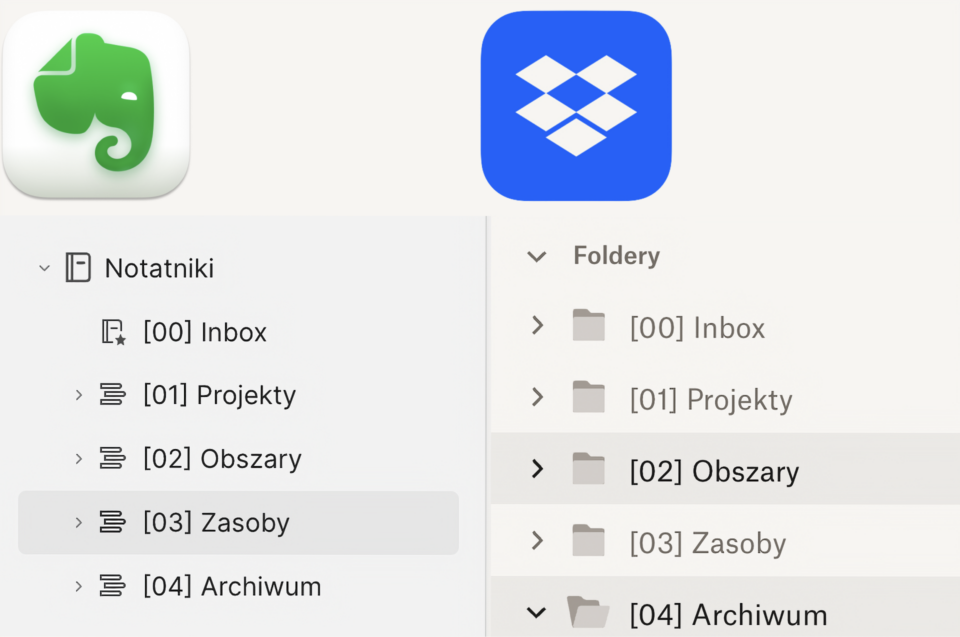Collapse the Dropbox [04] Archiwum folder
960x637 pixels.
pos(537,613)
